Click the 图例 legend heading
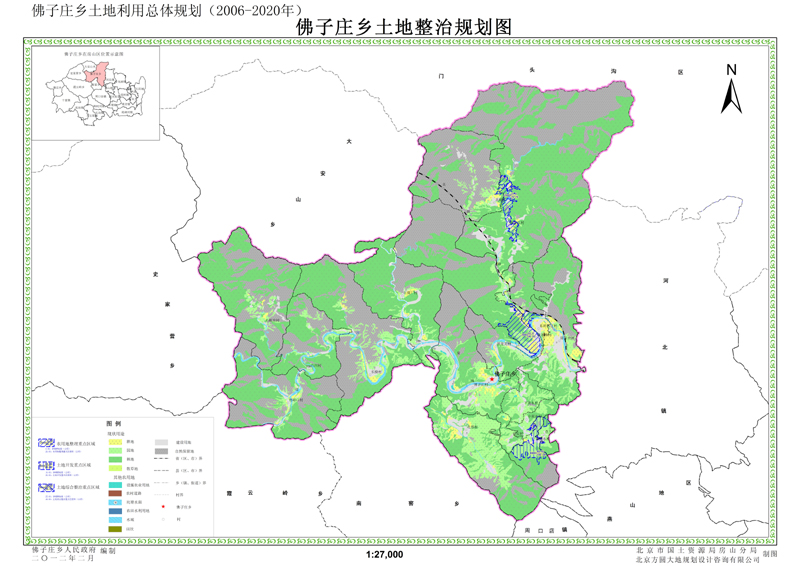This screenshot has height=566, width=800. (113, 424)
